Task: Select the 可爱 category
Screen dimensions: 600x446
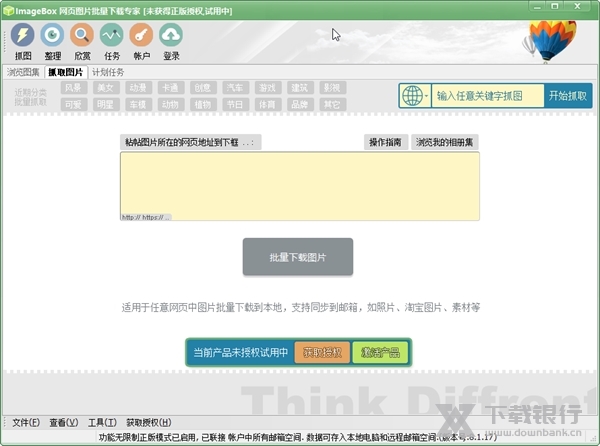Action: click(73, 104)
